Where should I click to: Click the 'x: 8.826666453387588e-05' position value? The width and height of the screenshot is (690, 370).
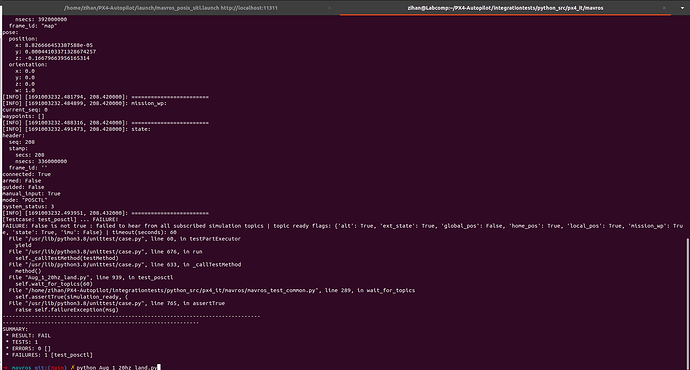point(54,45)
